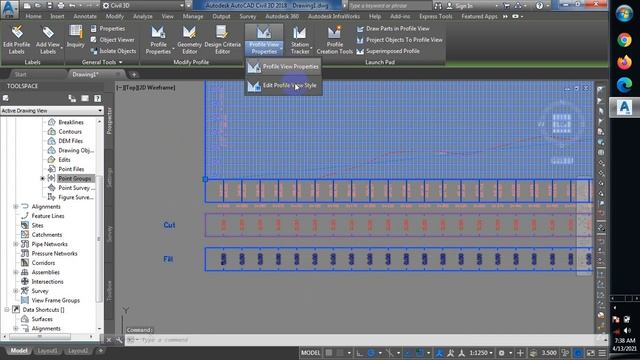The image size is (640, 360).
Task: Click Draw Parts in Profile View
Action: coord(393,29)
